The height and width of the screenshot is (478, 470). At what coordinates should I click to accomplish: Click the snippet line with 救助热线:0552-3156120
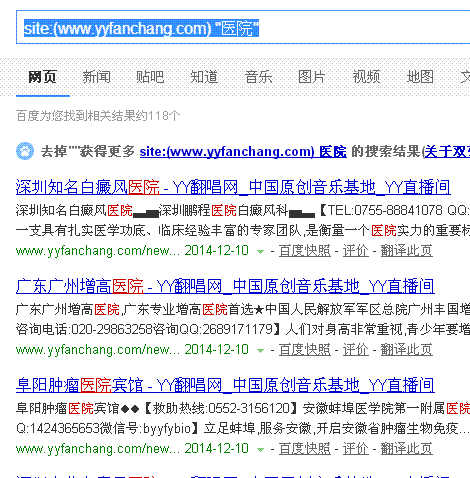tap(243, 408)
